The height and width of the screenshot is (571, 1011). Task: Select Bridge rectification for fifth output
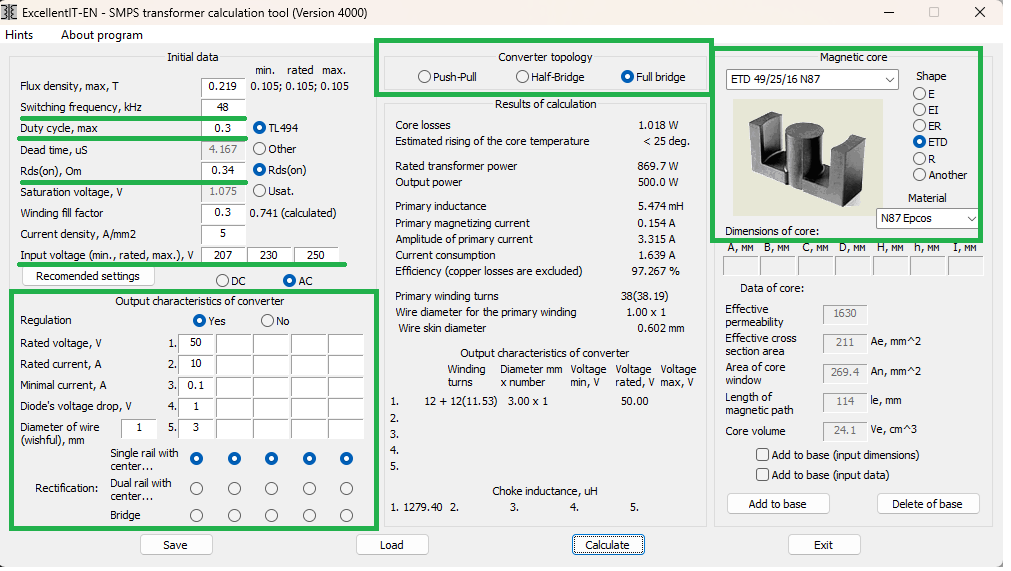[347, 516]
